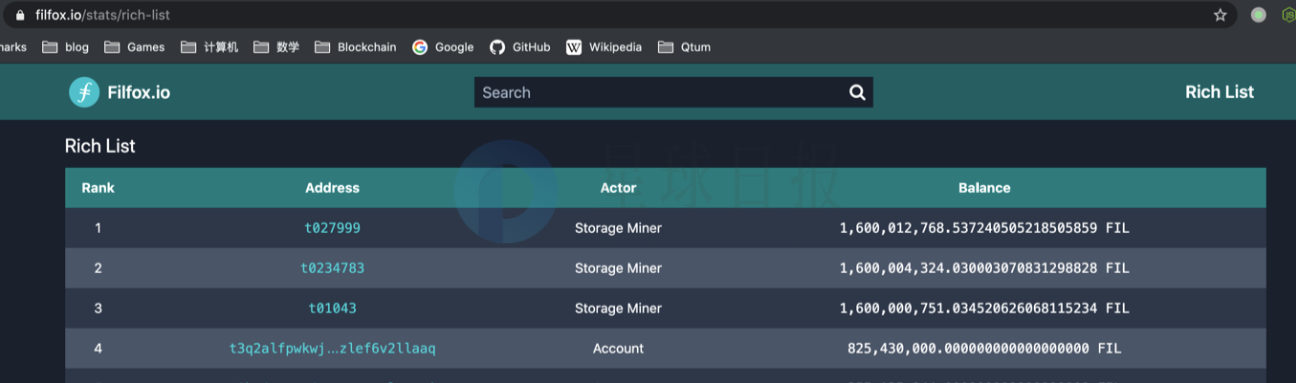Open the Wikipedia bookmark

coord(604,47)
